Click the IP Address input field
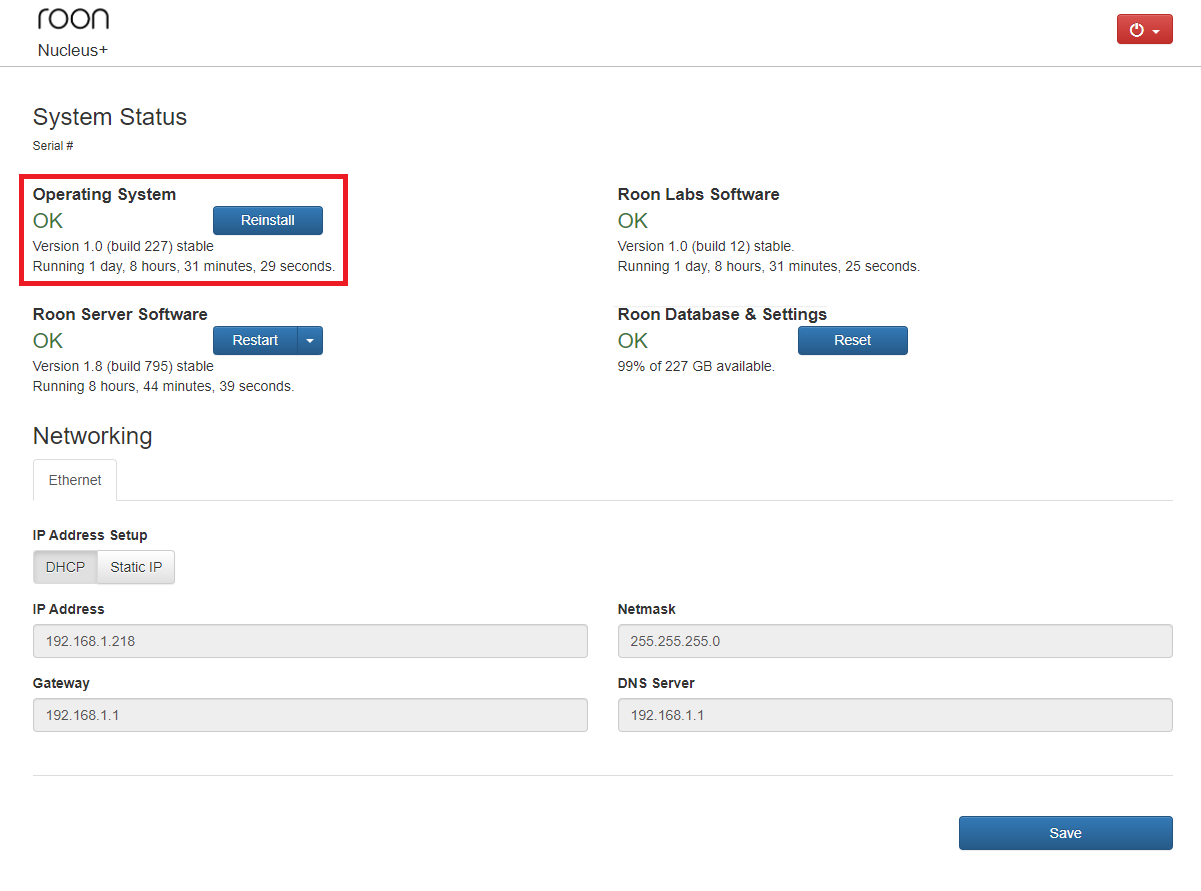 tap(310, 641)
